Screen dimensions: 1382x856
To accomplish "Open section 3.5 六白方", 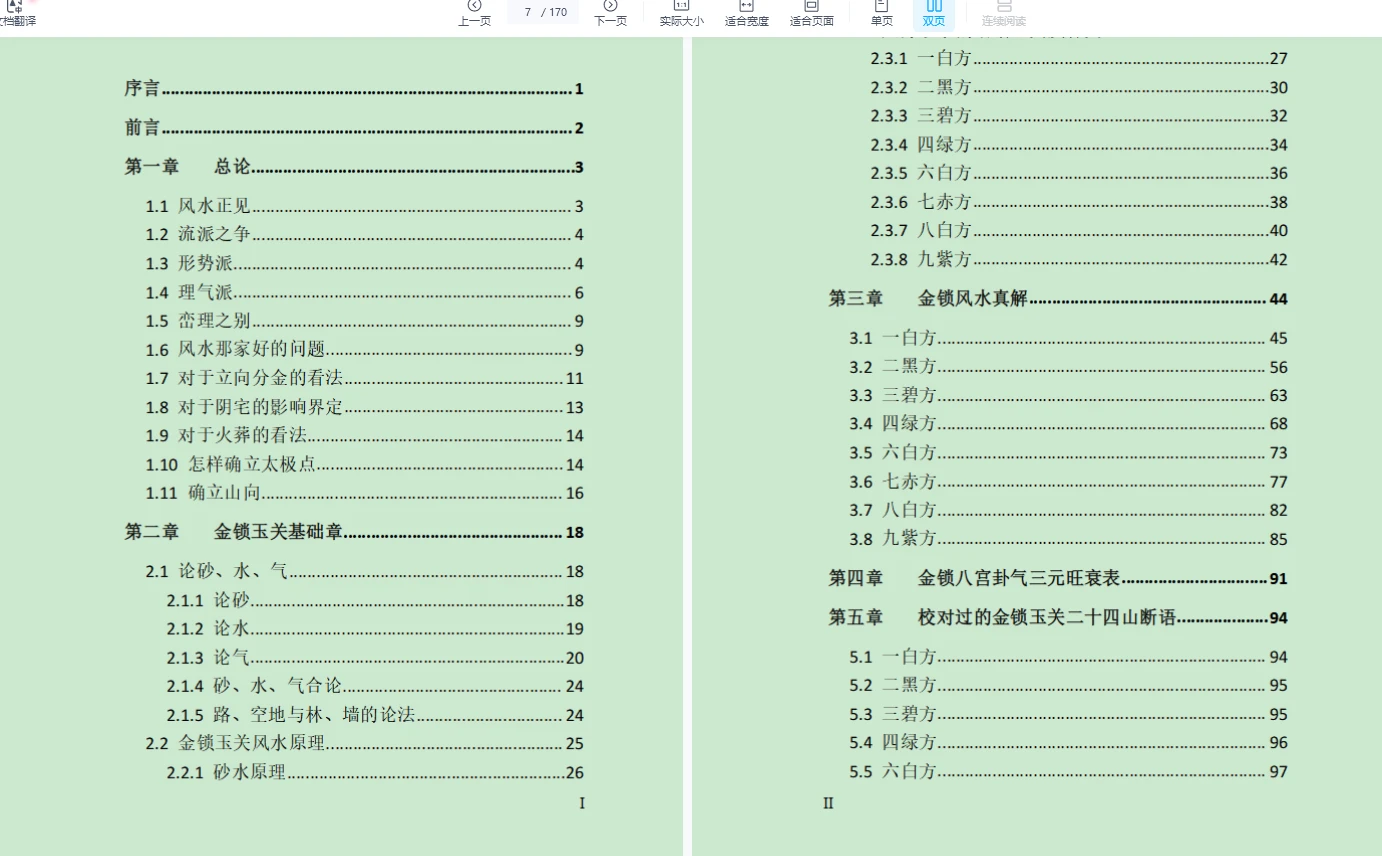I will pyautogui.click(x=1069, y=453).
